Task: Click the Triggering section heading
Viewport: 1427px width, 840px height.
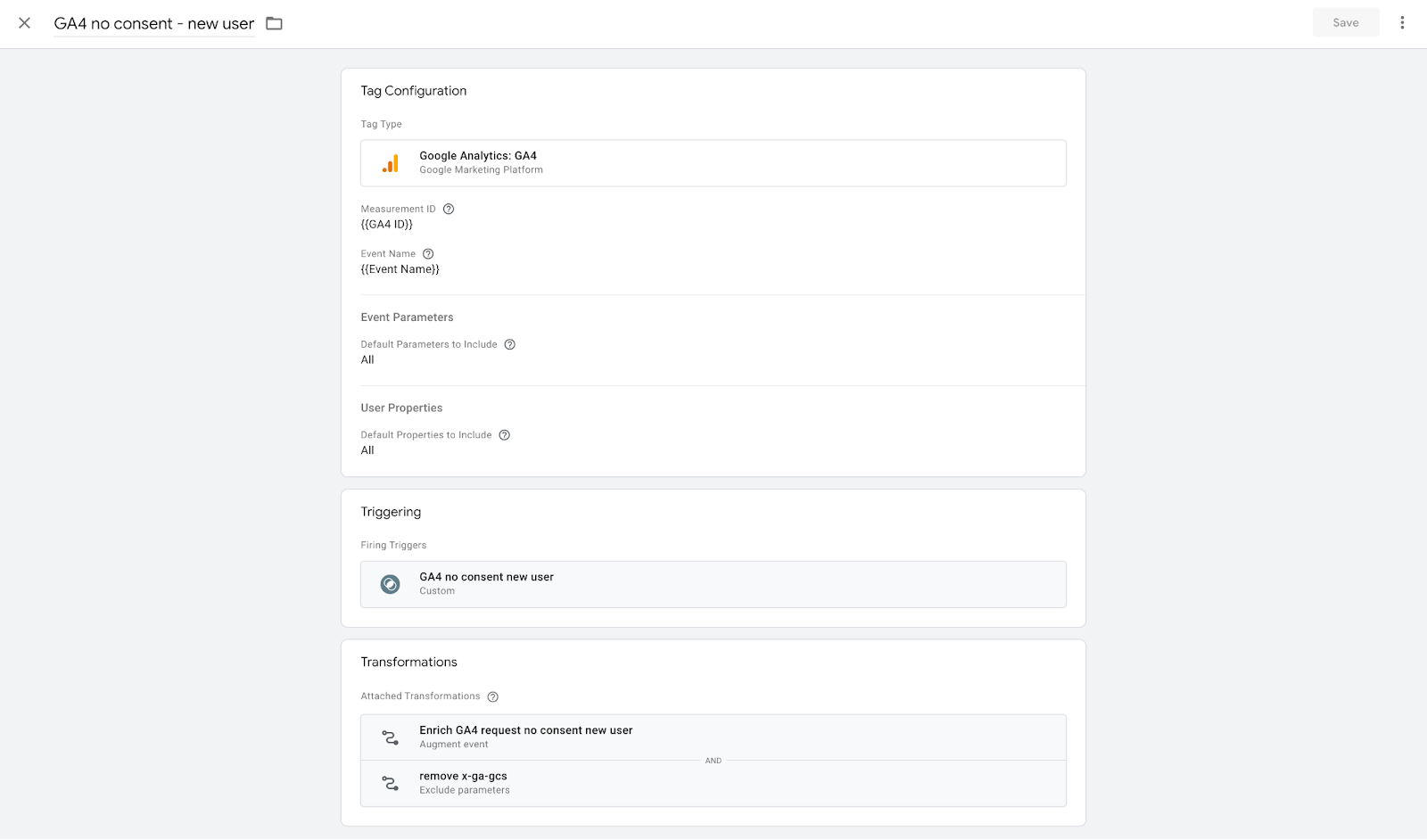Action: click(391, 512)
